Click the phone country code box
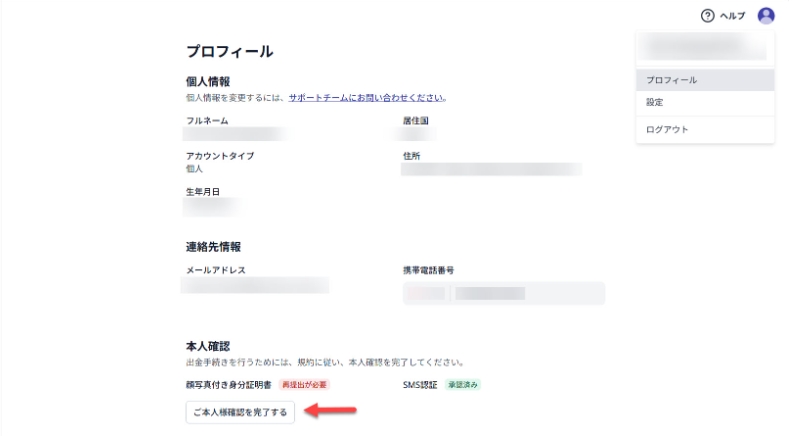797x446 pixels. (426, 293)
